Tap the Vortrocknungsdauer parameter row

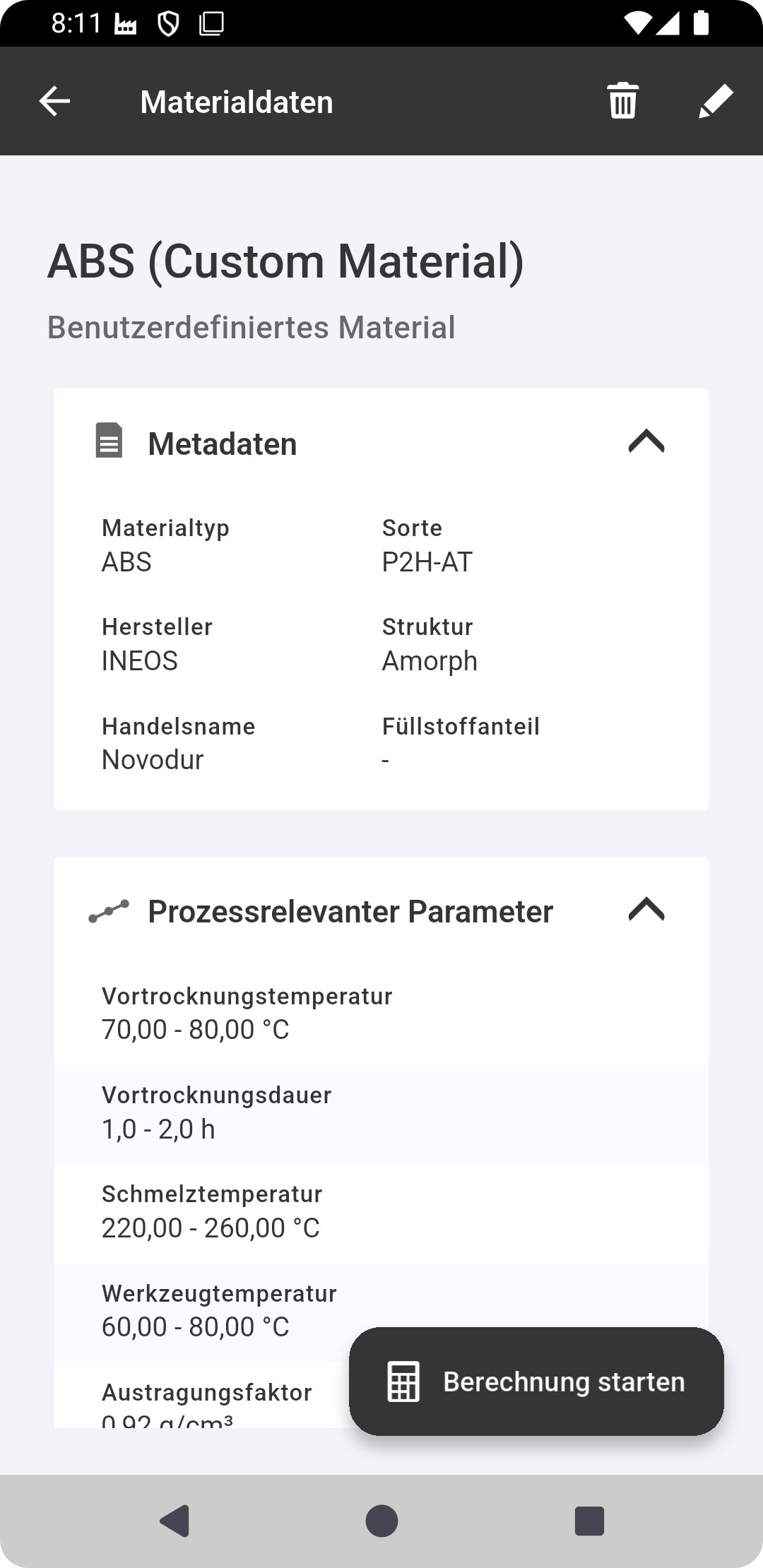point(381,1113)
